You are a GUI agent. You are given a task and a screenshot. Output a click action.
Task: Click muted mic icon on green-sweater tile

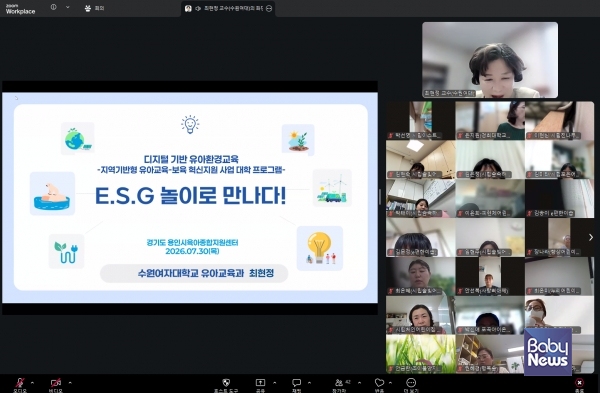tap(461, 135)
